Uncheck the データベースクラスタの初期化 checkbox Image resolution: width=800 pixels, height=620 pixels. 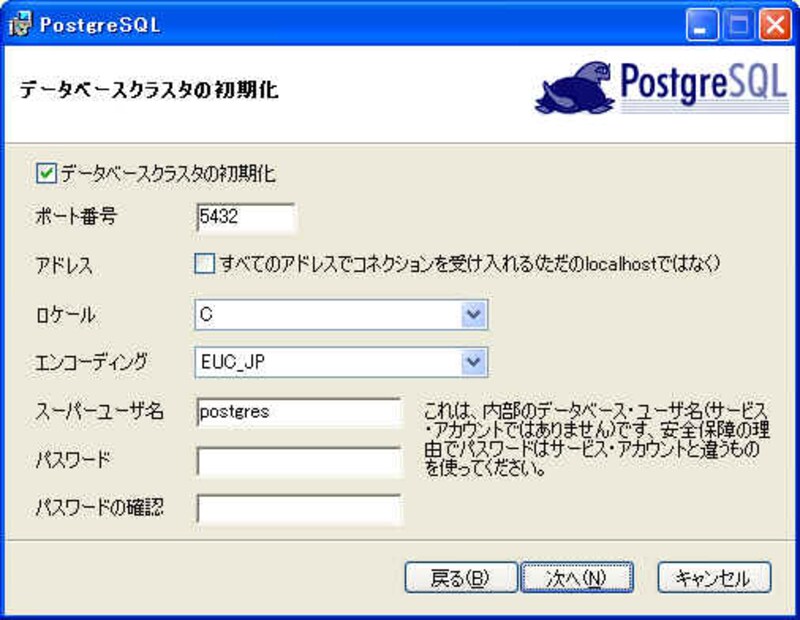pos(46,174)
